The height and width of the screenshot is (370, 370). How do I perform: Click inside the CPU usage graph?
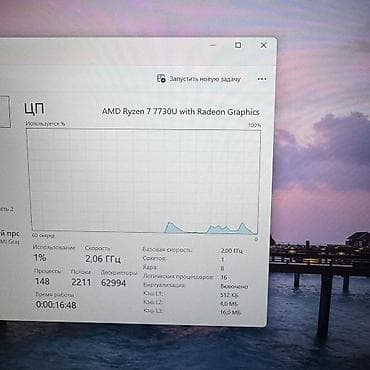click(143, 182)
